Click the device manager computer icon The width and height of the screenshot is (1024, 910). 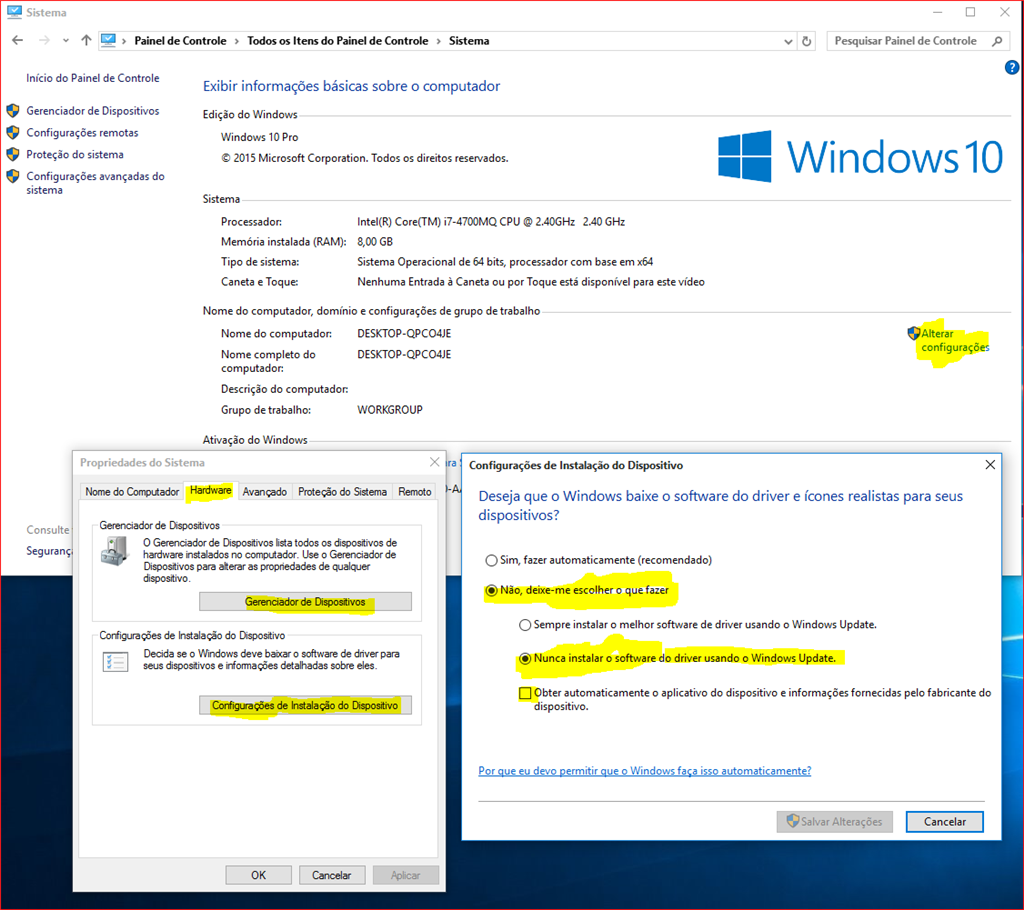115,551
